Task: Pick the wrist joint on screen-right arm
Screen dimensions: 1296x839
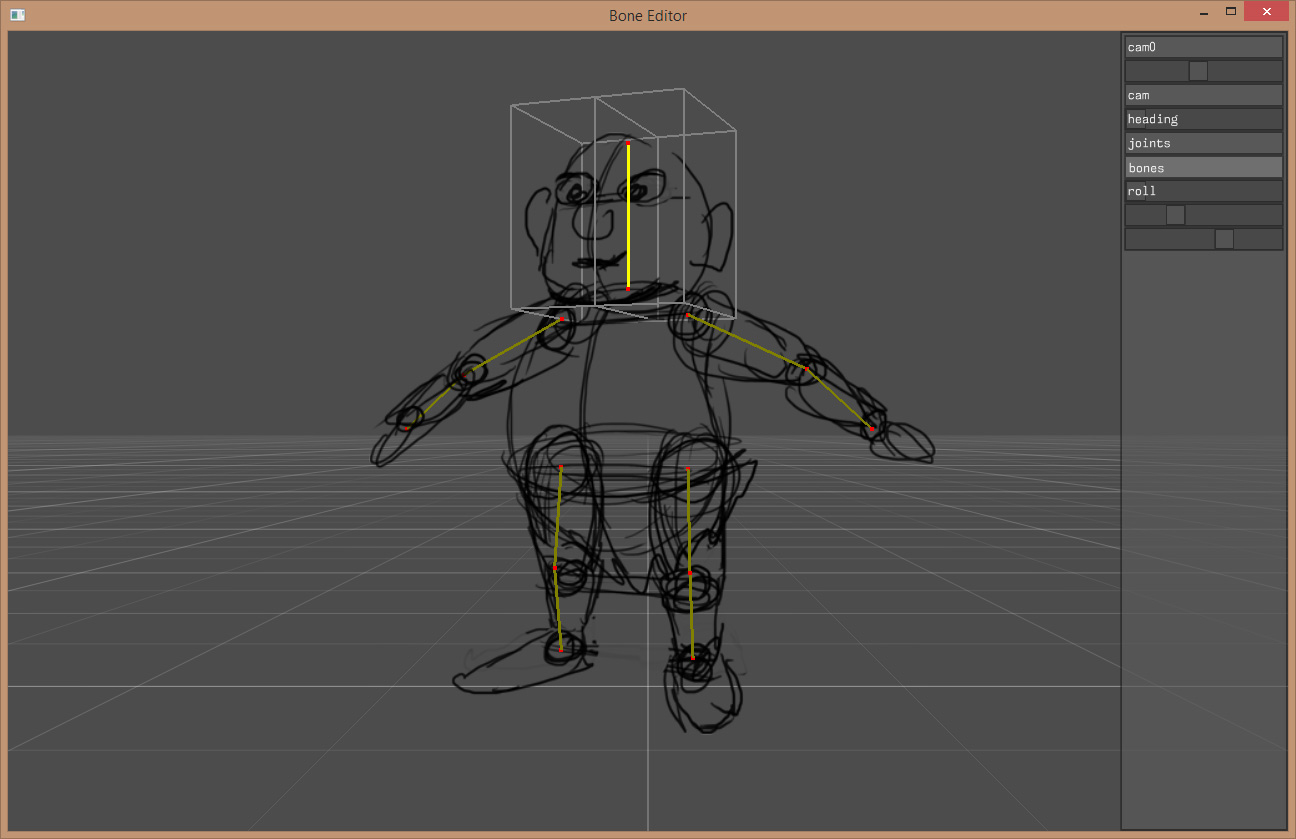Action: coord(871,430)
